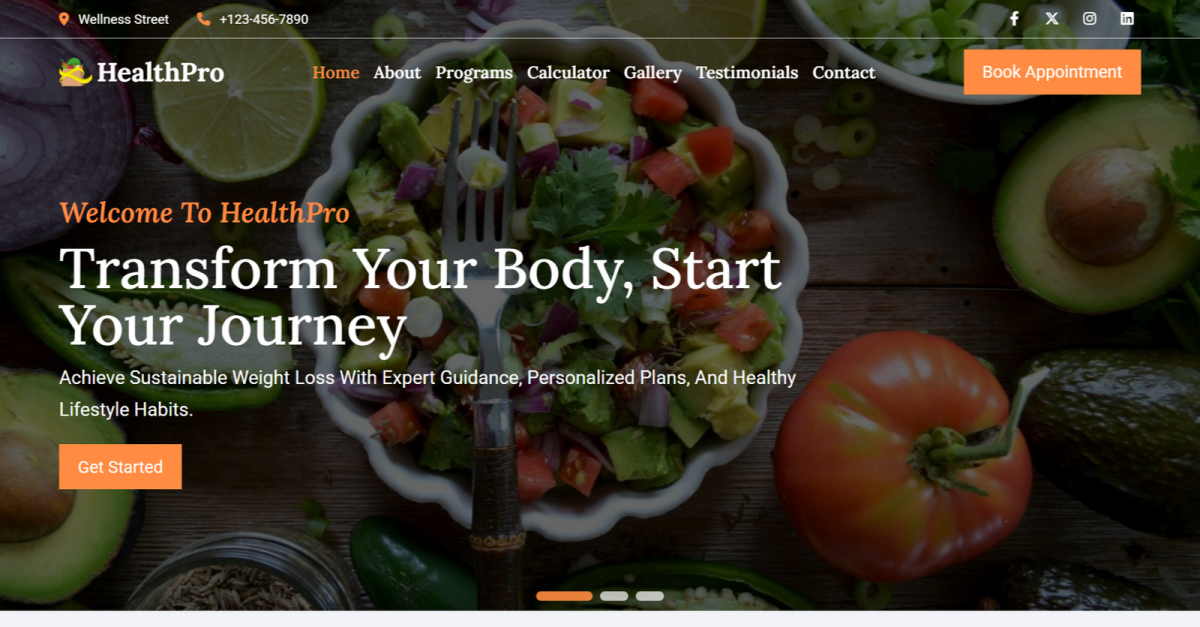
Task: Open the About menu item
Action: [397, 72]
